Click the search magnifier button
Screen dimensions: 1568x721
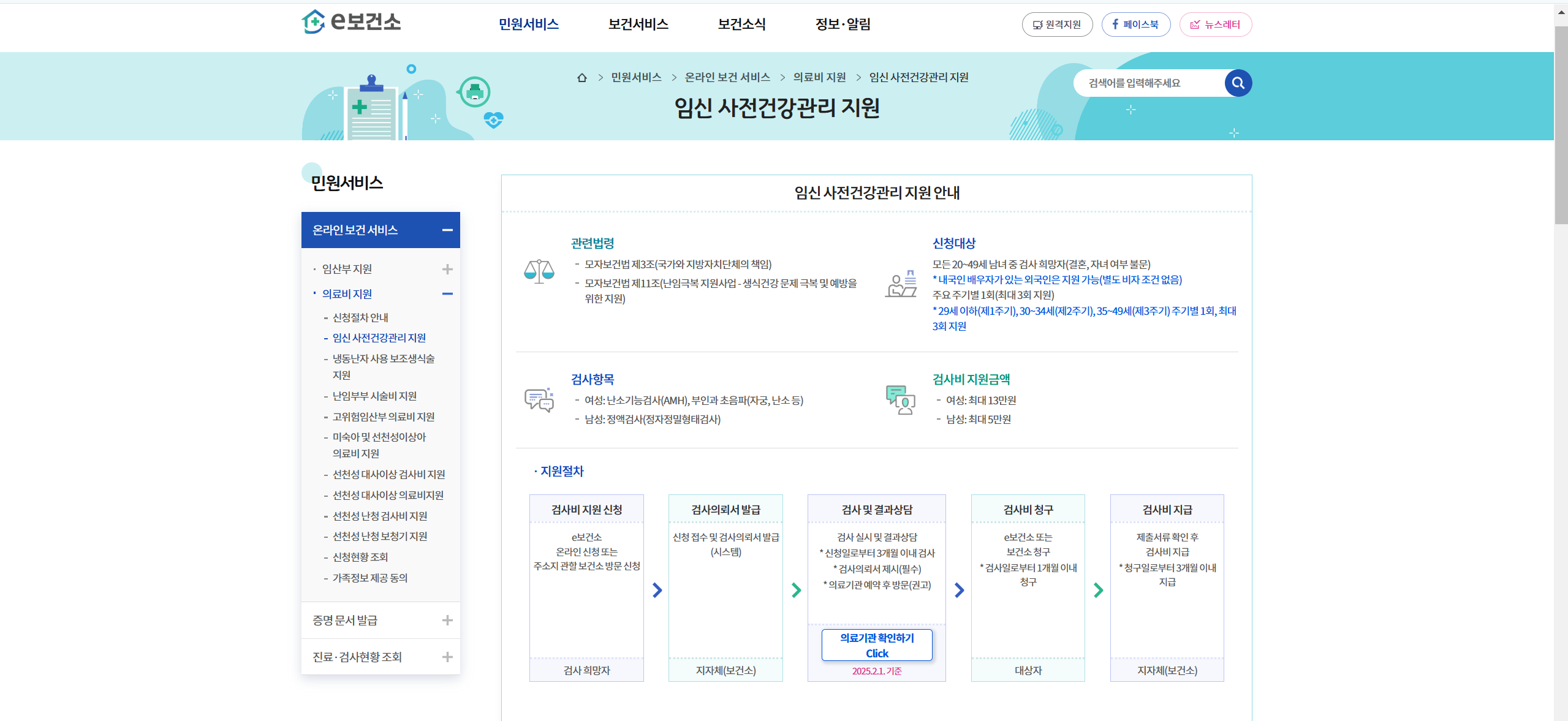coord(1238,83)
